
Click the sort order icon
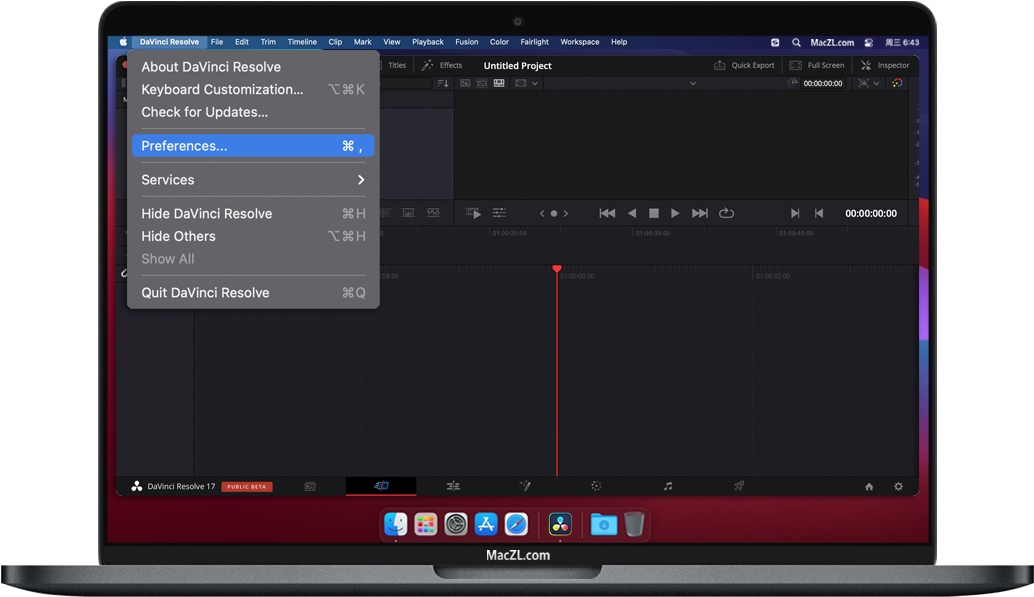point(443,83)
